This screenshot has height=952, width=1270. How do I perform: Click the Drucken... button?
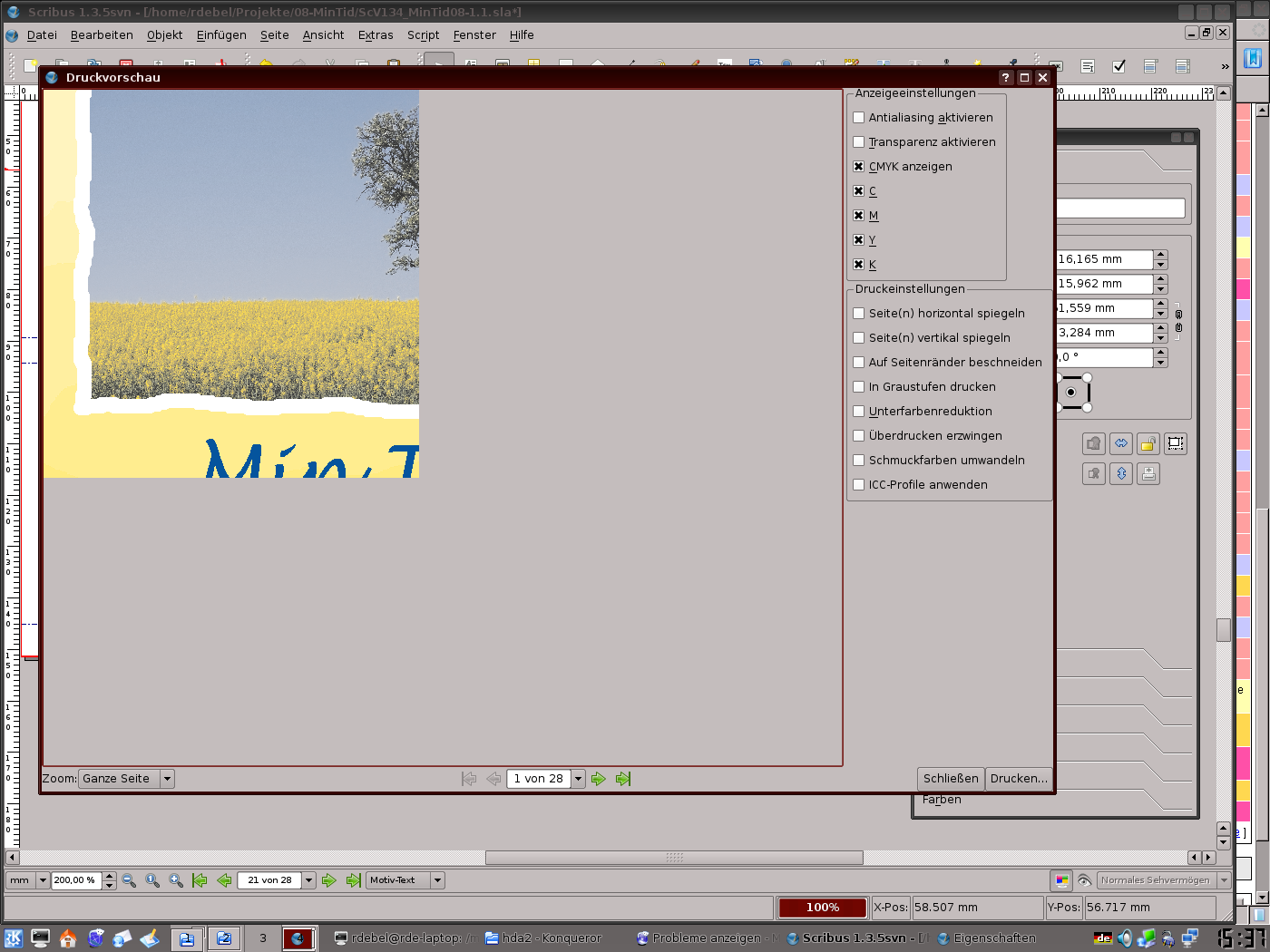[1019, 779]
